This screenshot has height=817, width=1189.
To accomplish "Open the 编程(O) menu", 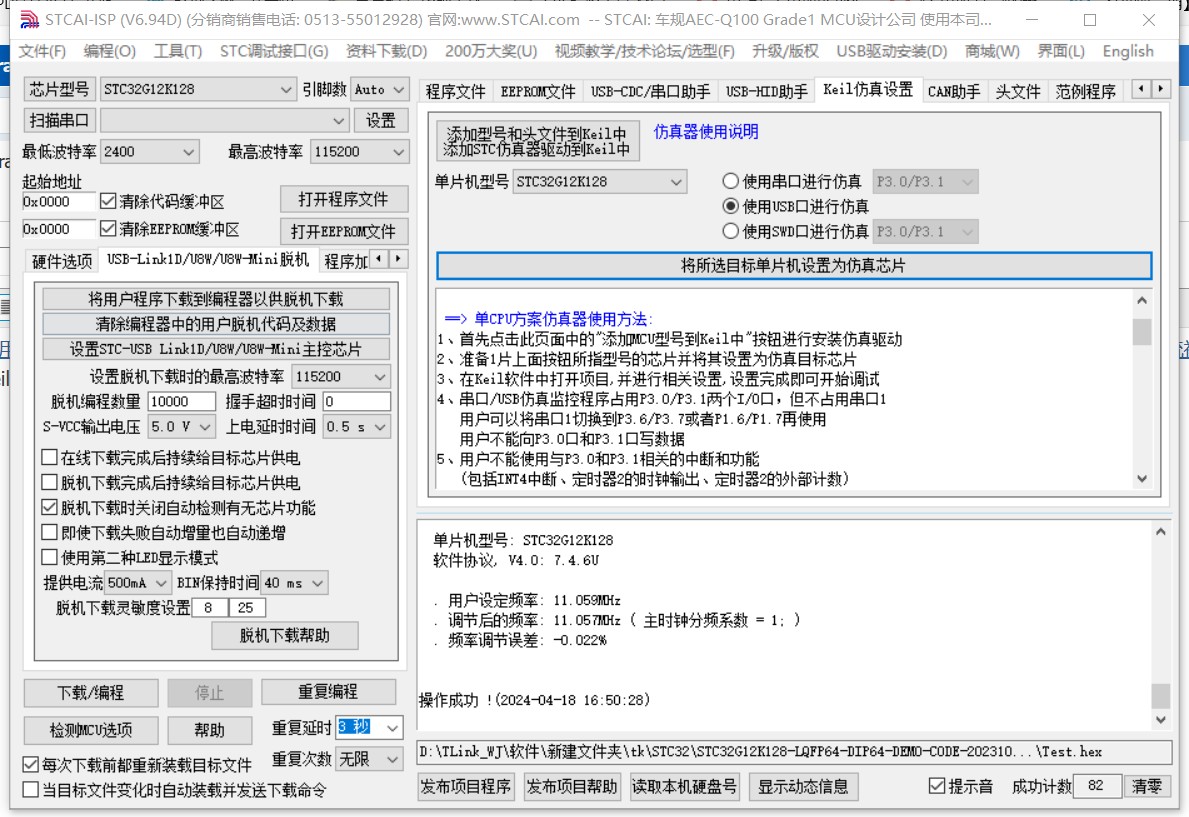I will [x=109, y=52].
